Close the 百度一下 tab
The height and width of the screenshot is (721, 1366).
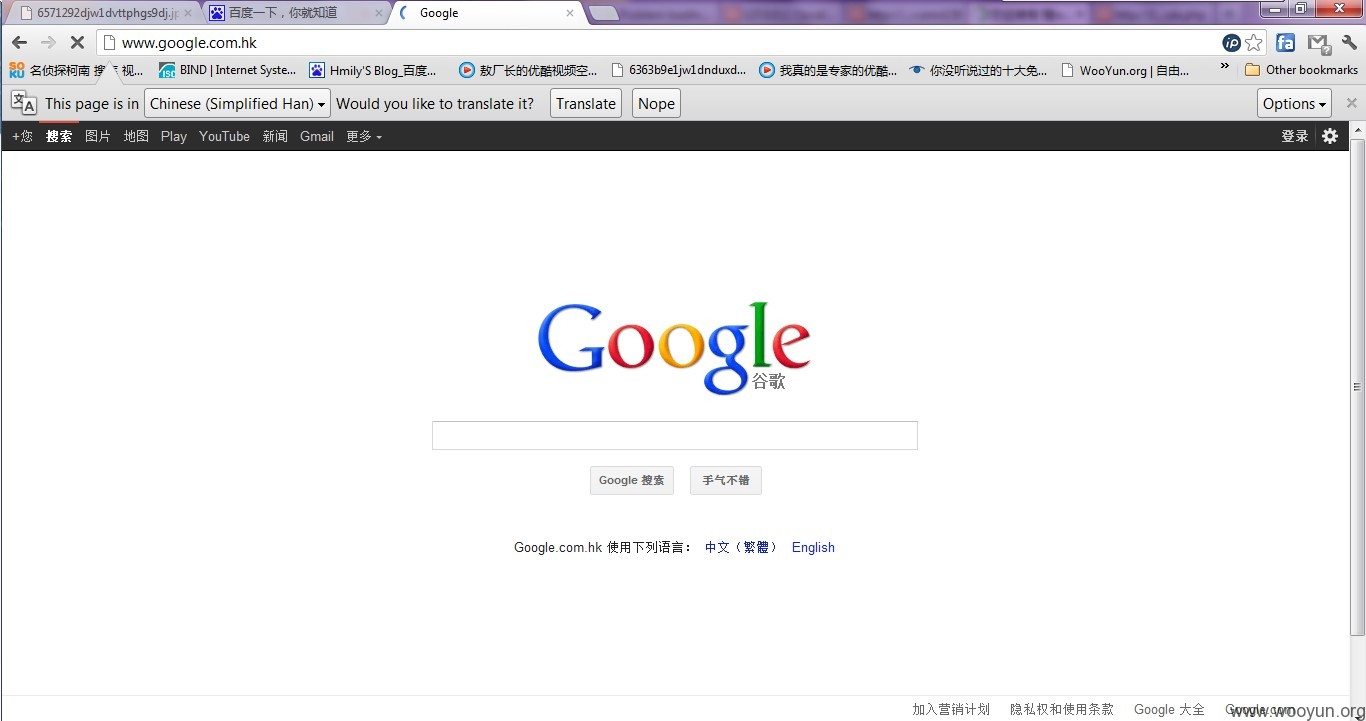(378, 13)
